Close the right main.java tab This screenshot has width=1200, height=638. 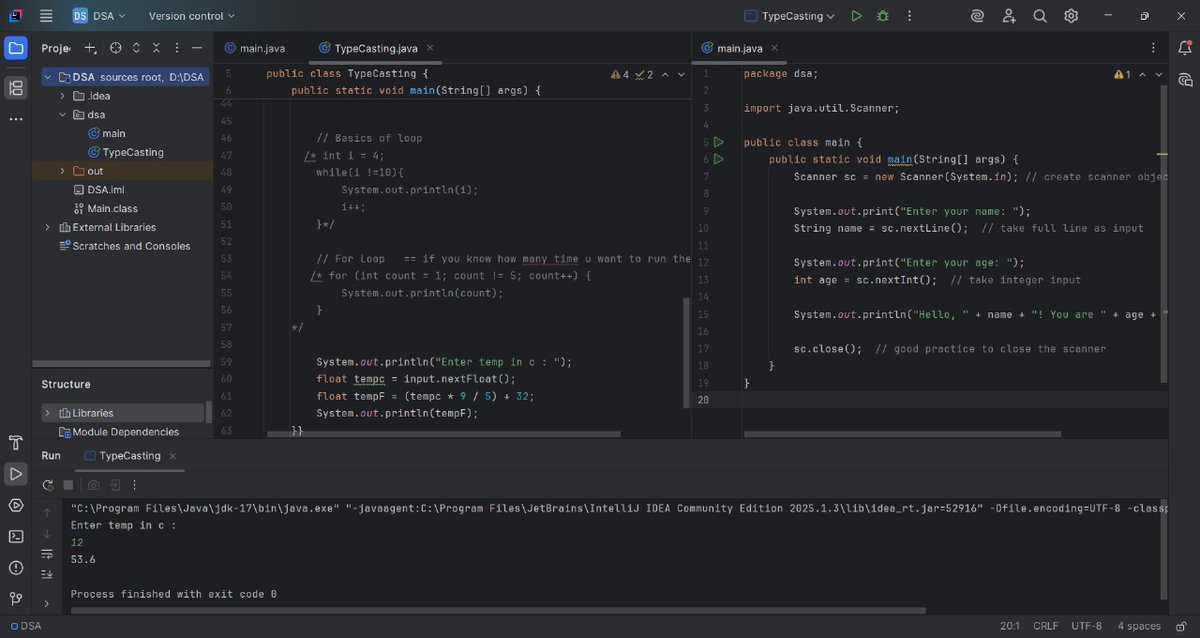click(x=774, y=48)
